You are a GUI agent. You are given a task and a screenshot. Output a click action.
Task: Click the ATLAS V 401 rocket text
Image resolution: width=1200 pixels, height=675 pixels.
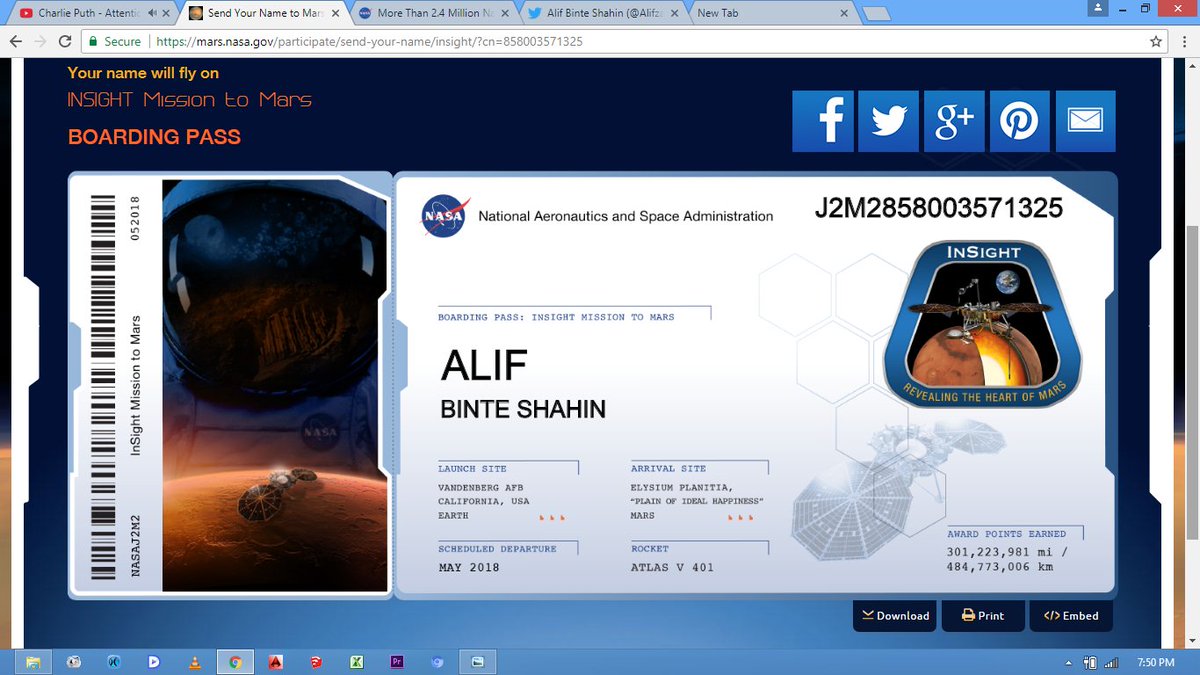click(x=670, y=568)
